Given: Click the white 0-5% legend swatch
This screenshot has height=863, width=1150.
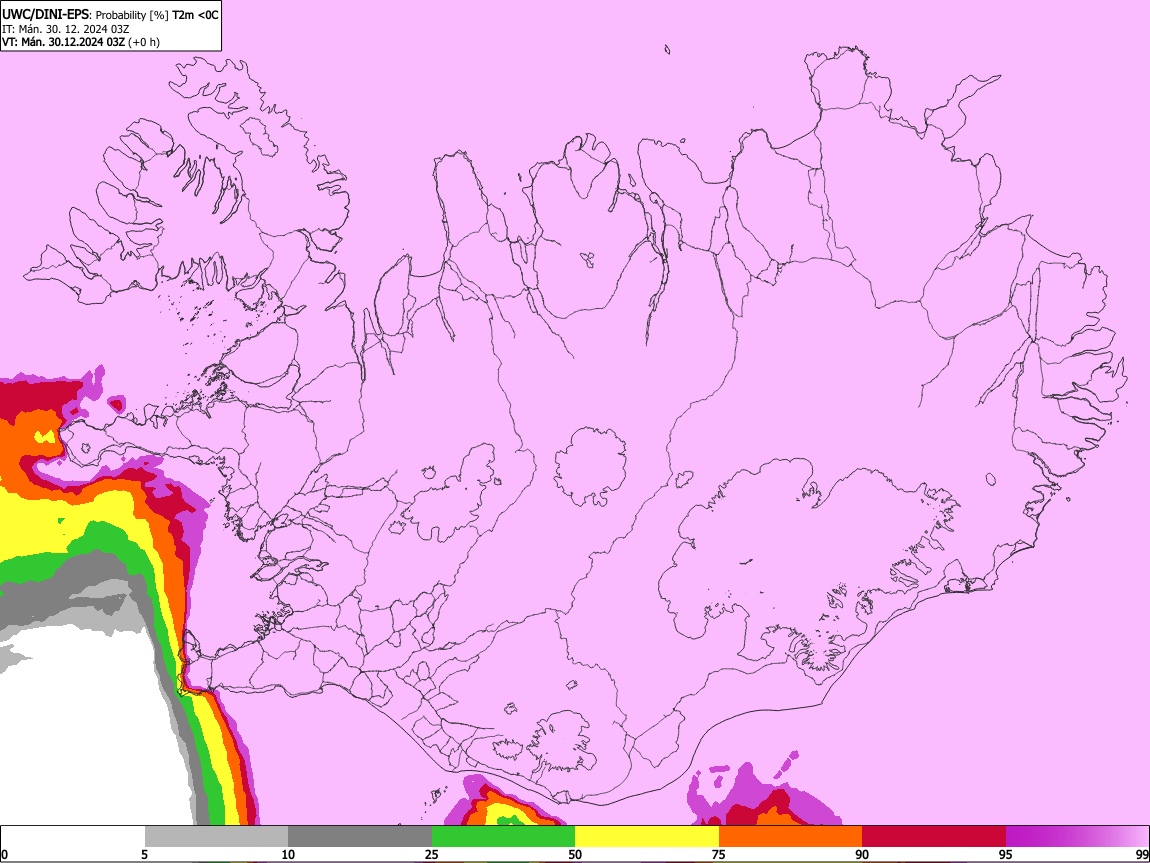Looking at the screenshot, I should click(73, 837).
